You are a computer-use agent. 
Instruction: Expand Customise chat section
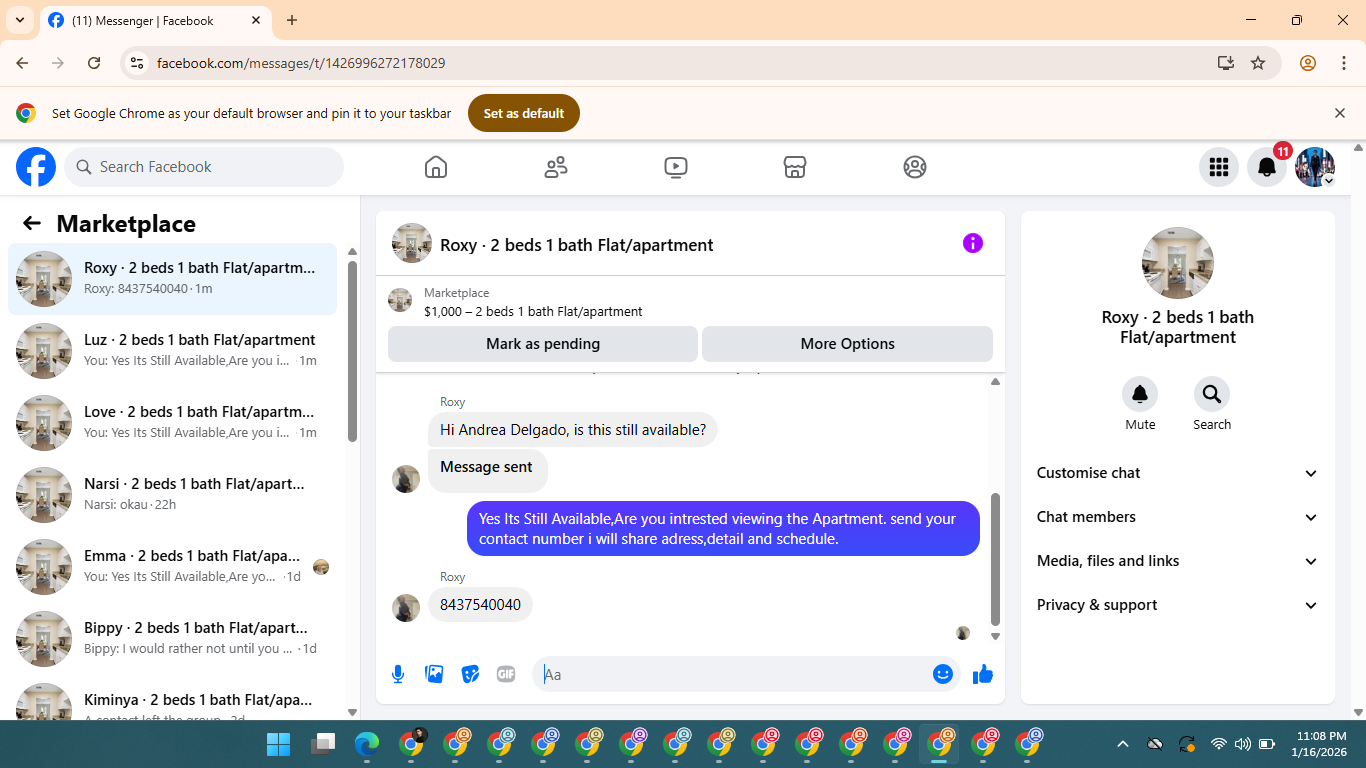tap(1178, 473)
